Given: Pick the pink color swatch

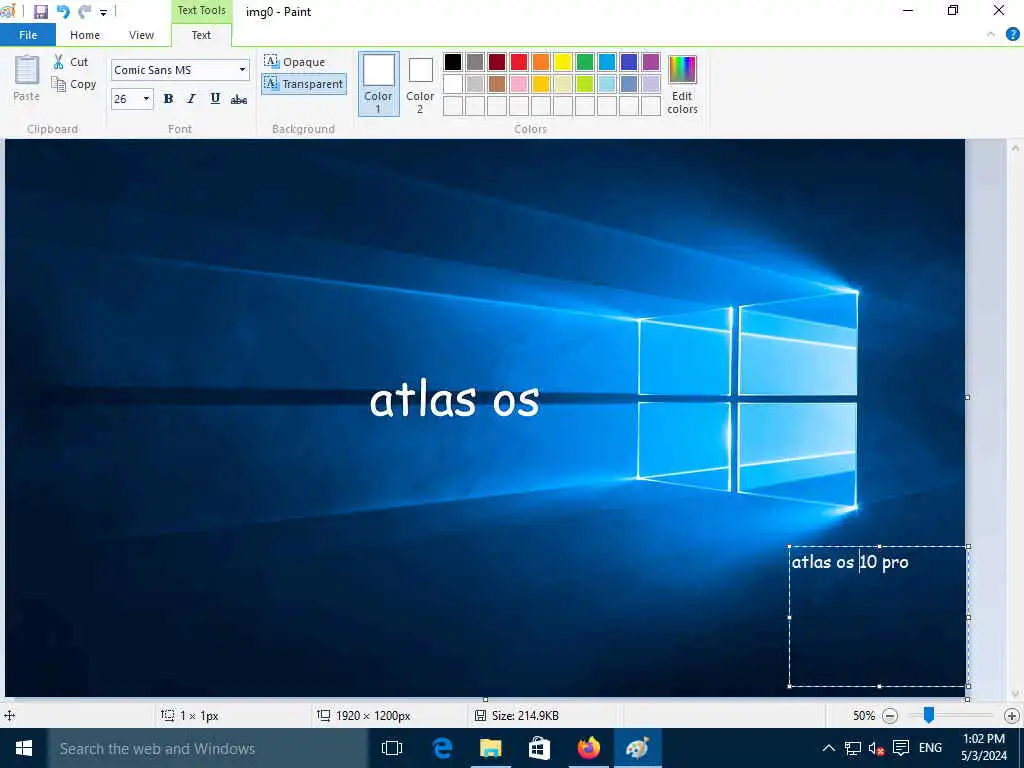Looking at the screenshot, I should click(x=519, y=84).
